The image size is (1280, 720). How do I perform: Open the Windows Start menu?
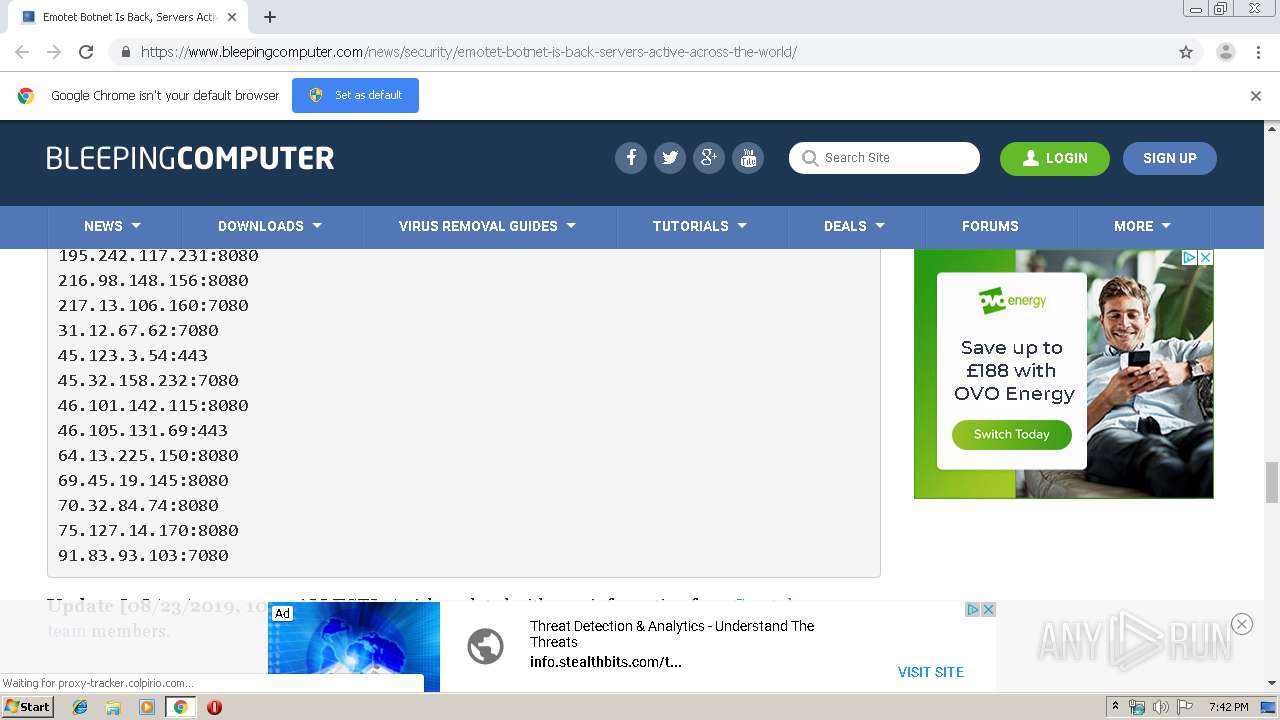(27, 707)
